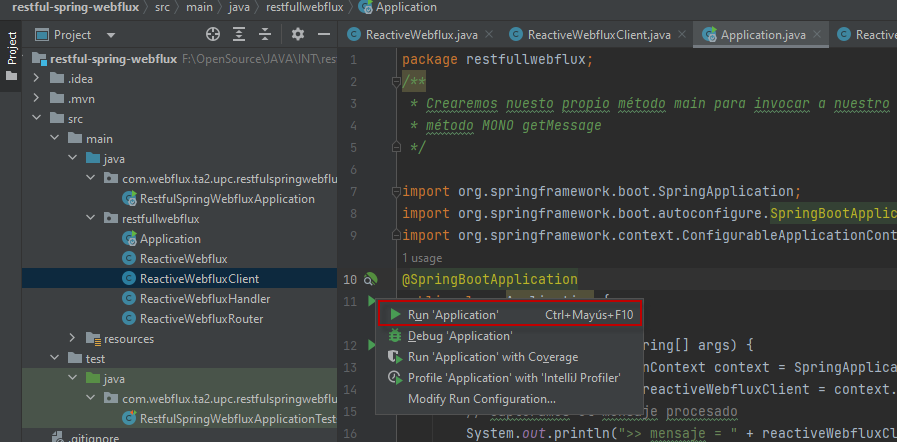Click ConfigurableApplicationContext import on line 9
The width and height of the screenshot is (897, 442).
tap(649, 235)
